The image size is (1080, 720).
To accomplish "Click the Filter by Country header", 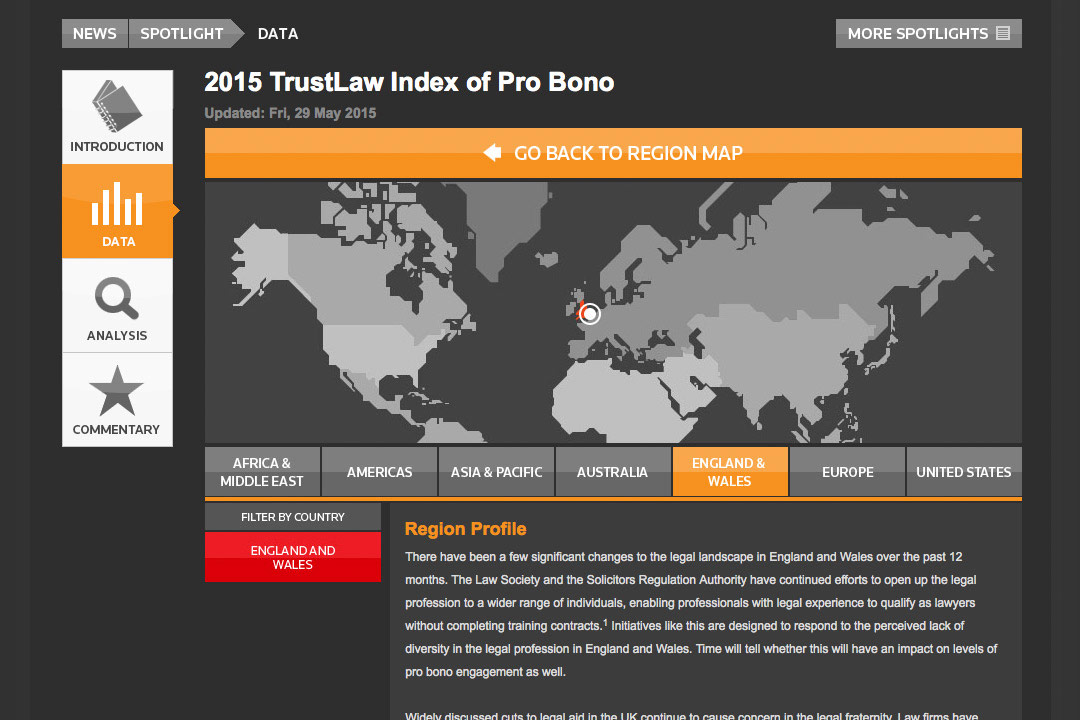I will point(293,517).
